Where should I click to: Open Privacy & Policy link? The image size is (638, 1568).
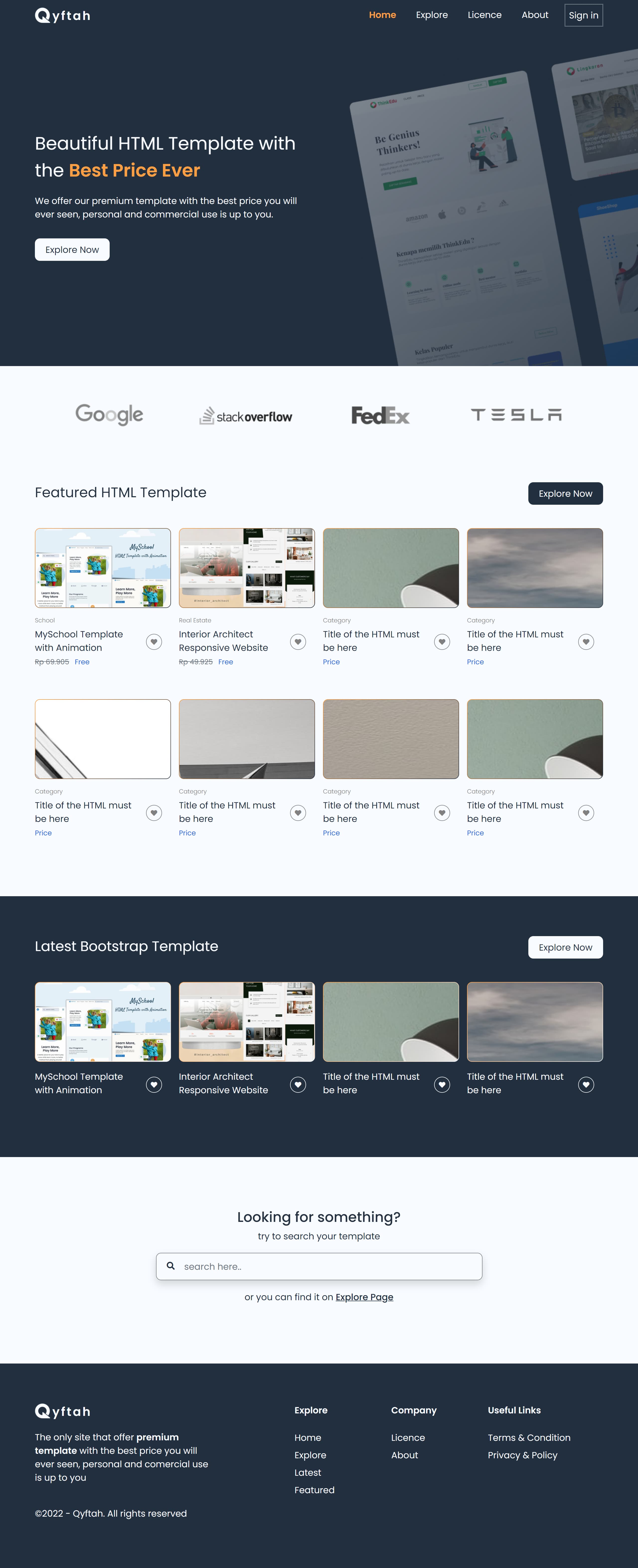tap(522, 1455)
